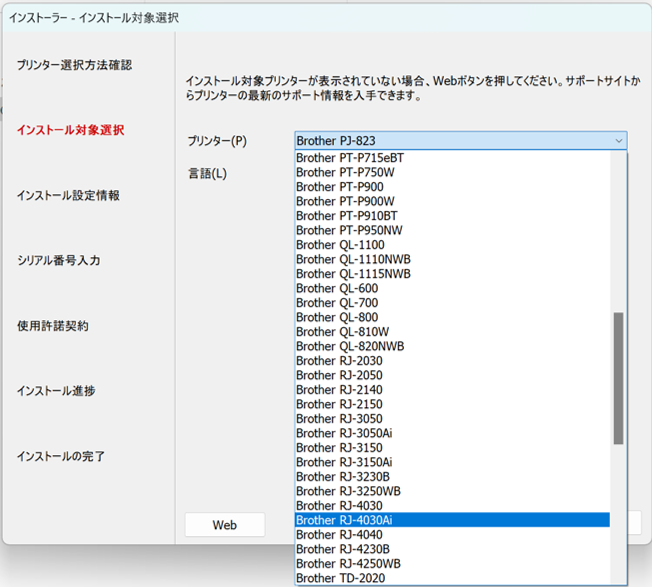Choose Brother RJ-3150 printer model
Viewport: 652px width, 587px height.
click(452, 448)
